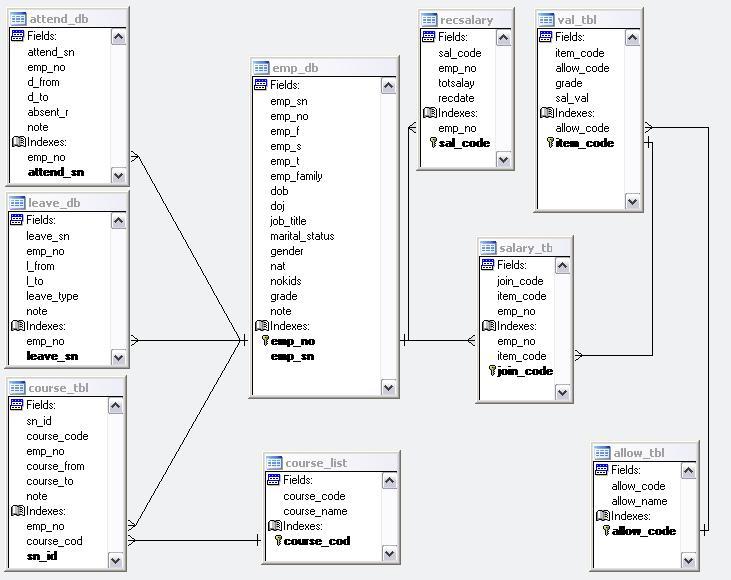Click the scroll-up arrow in course_tbl
Viewport: 731px width, 580px height.
point(115,406)
